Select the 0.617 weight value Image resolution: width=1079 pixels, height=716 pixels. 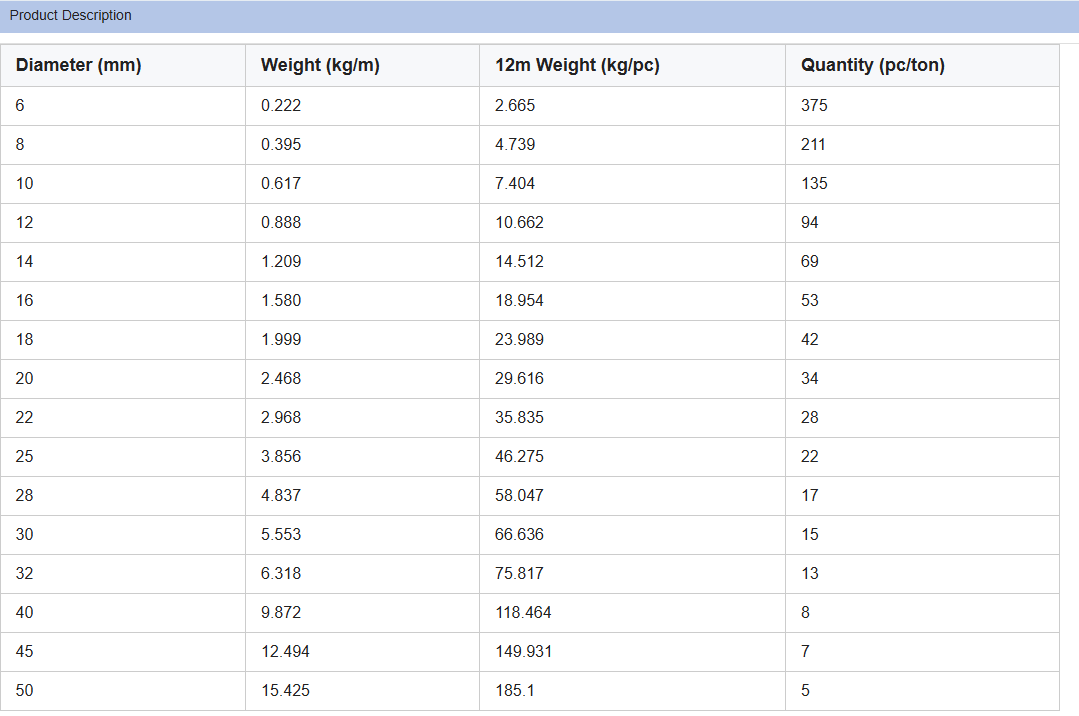281,184
